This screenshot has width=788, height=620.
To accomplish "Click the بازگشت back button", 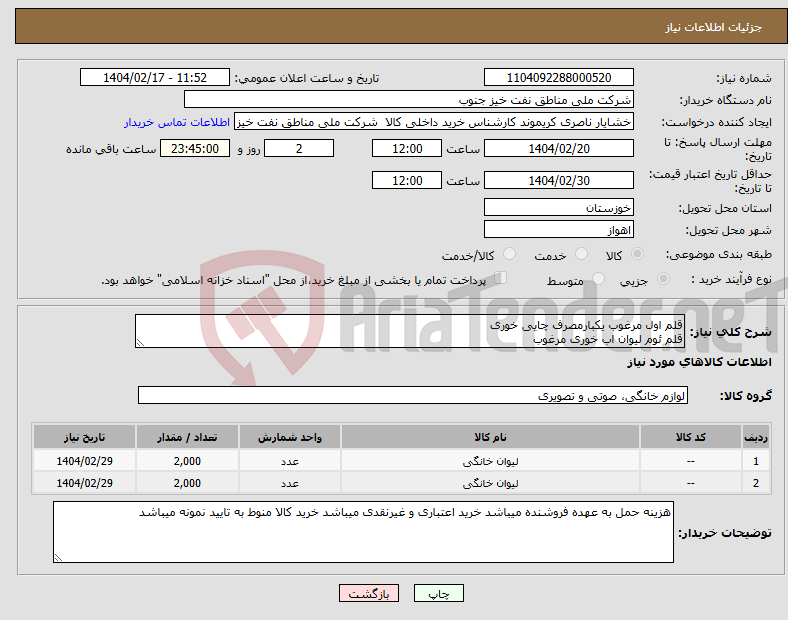I will pyautogui.click(x=369, y=593).
